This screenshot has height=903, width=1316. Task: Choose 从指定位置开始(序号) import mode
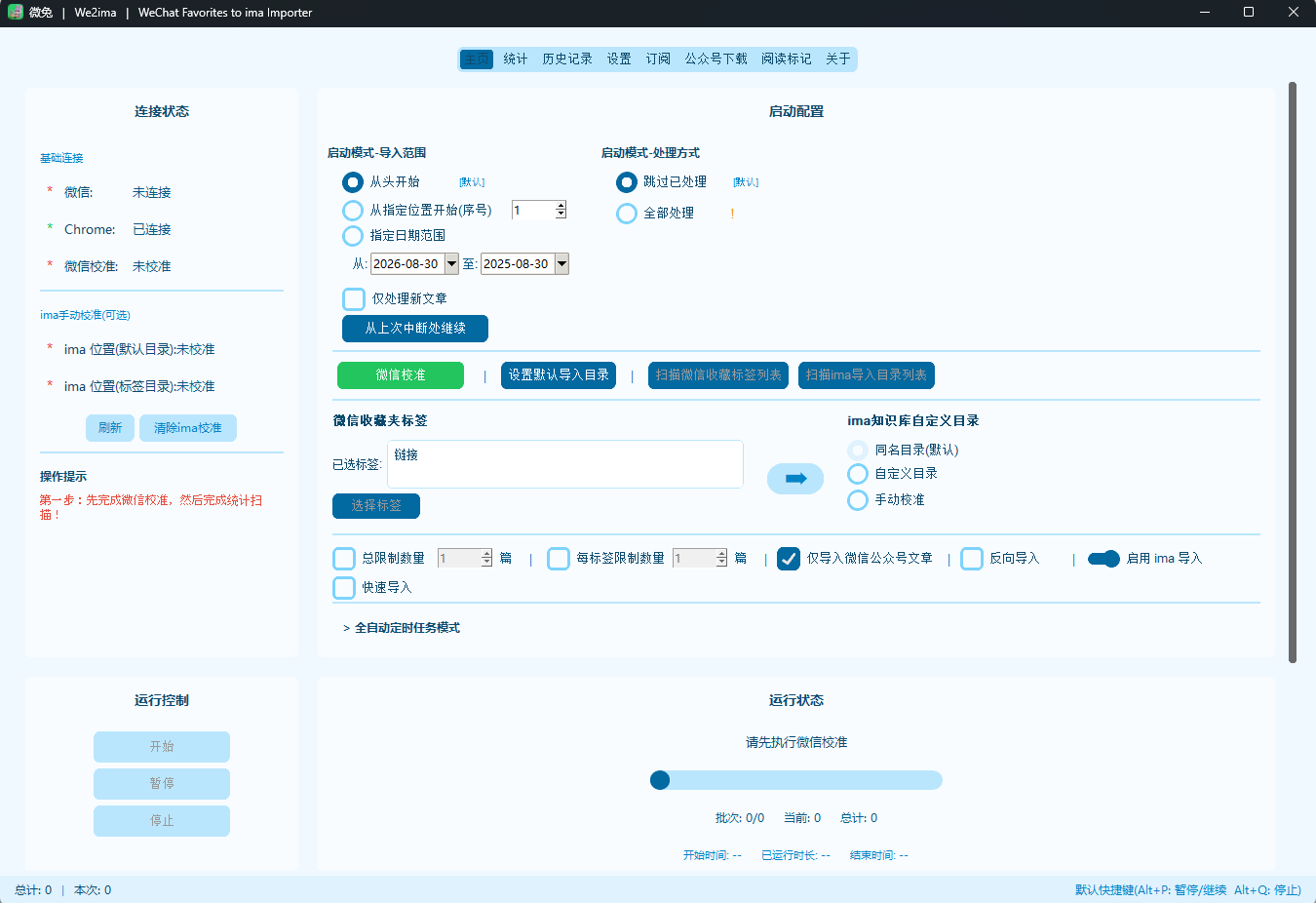pos(353,211)
